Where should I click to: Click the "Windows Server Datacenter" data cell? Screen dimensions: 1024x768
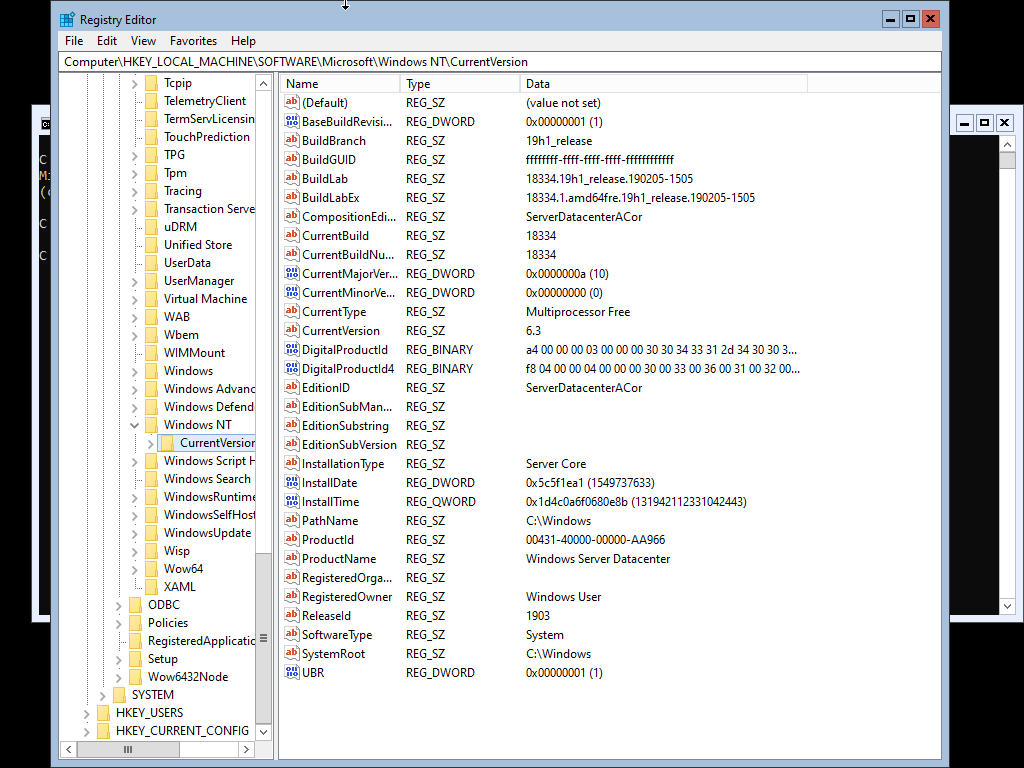(598, 559)
